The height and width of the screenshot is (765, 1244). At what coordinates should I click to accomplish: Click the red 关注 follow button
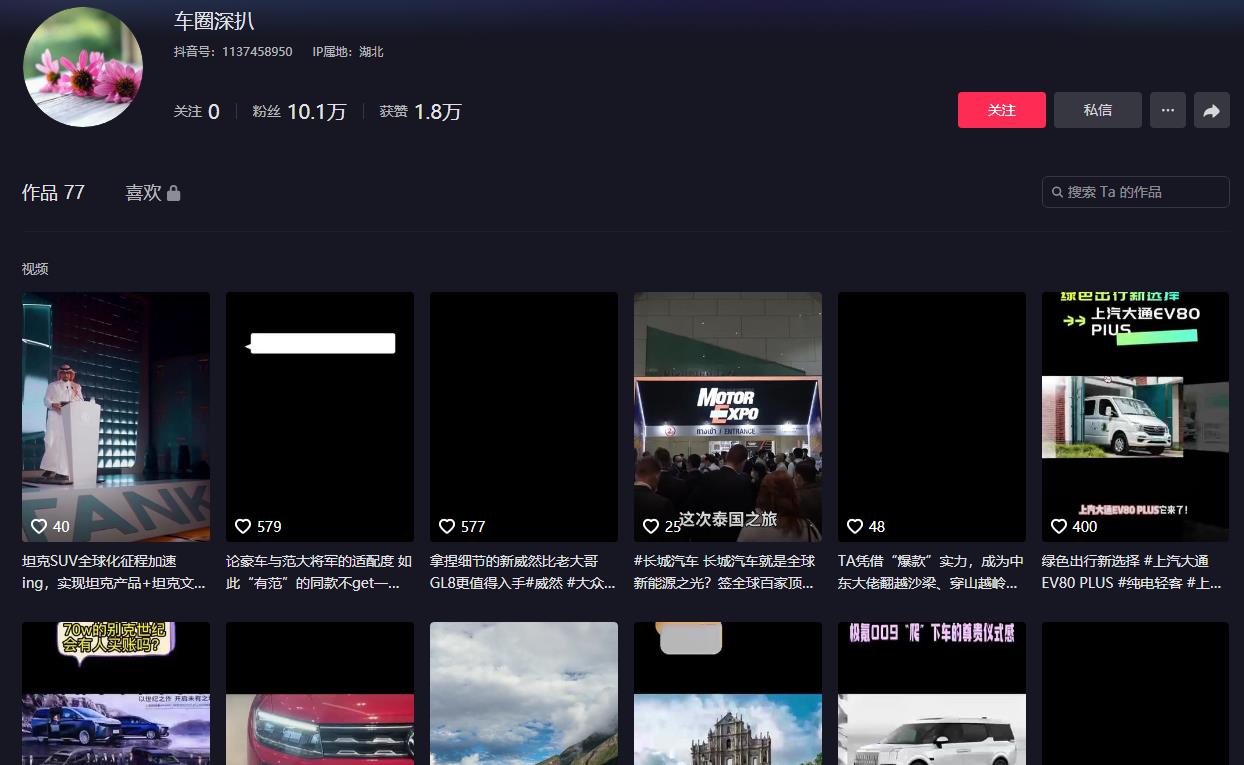click(x=1002, y=110)
